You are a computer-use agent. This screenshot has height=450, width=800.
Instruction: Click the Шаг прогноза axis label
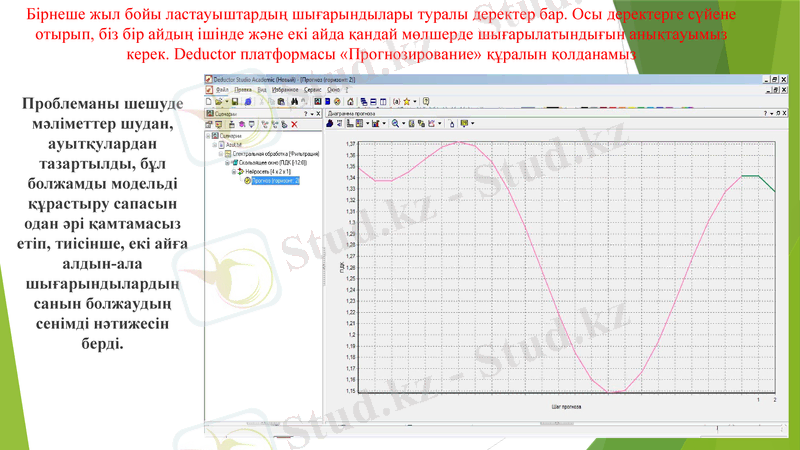point(566,407)
